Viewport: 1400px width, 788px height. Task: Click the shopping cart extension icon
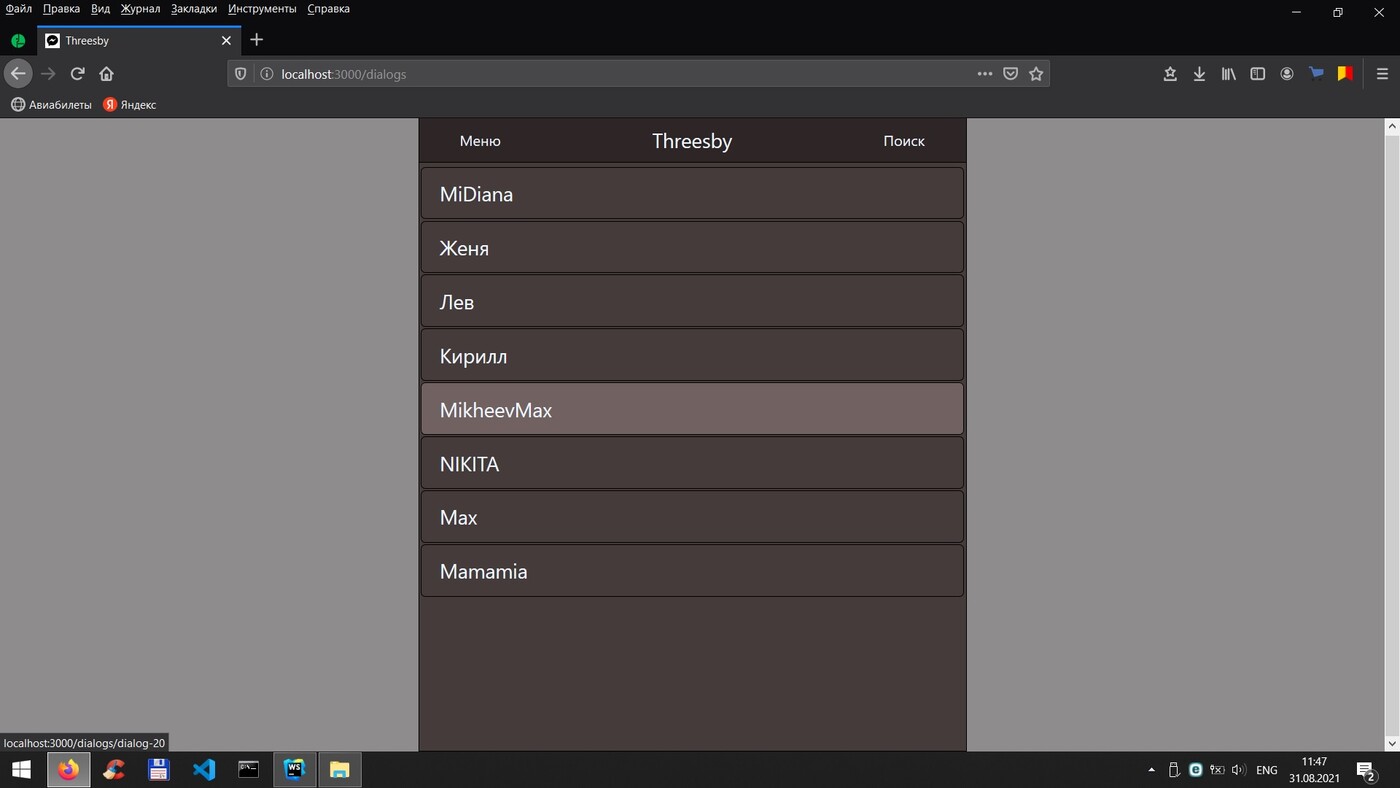tap(1316, 73)
